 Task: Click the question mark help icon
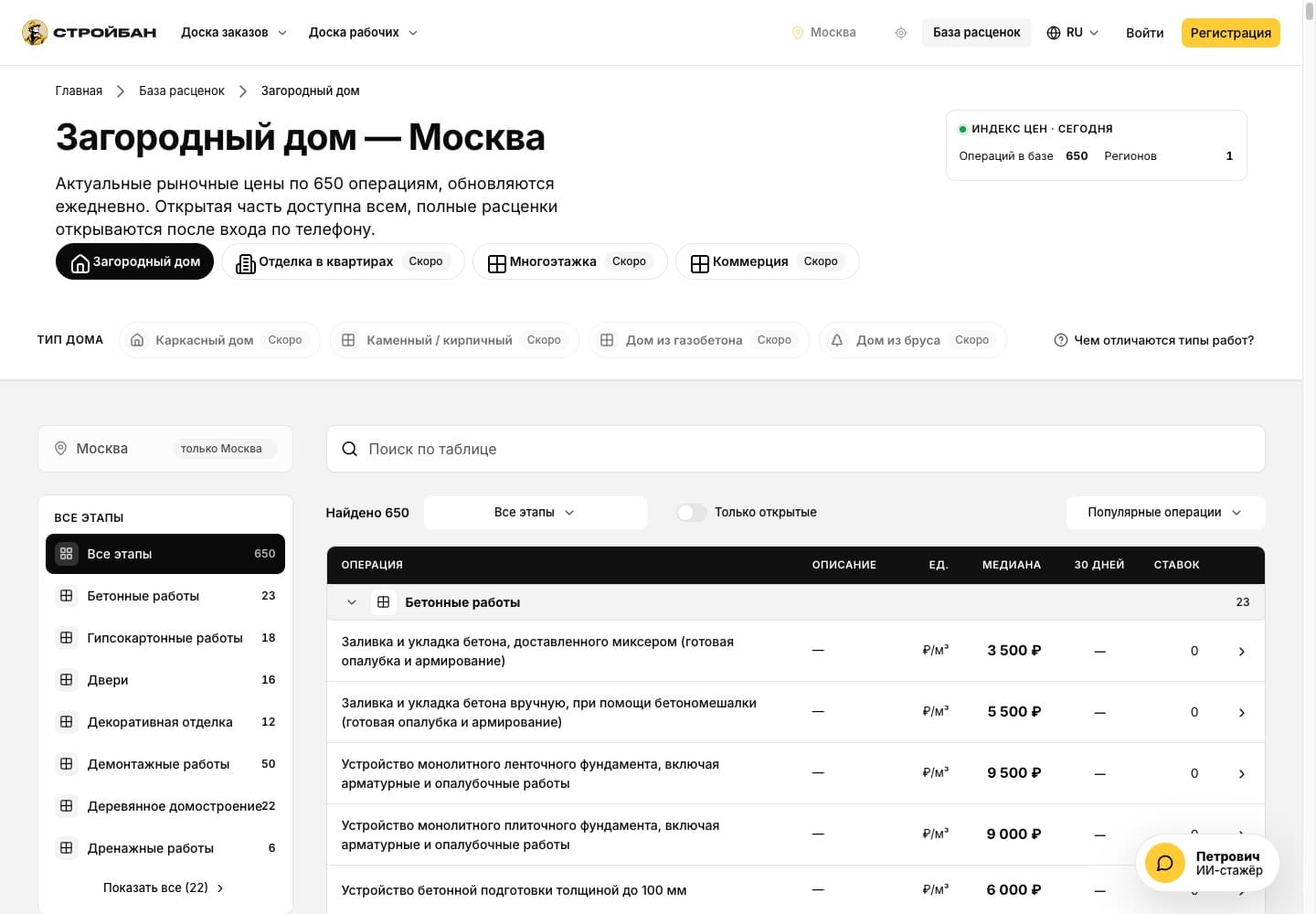tap(1061, 340)
